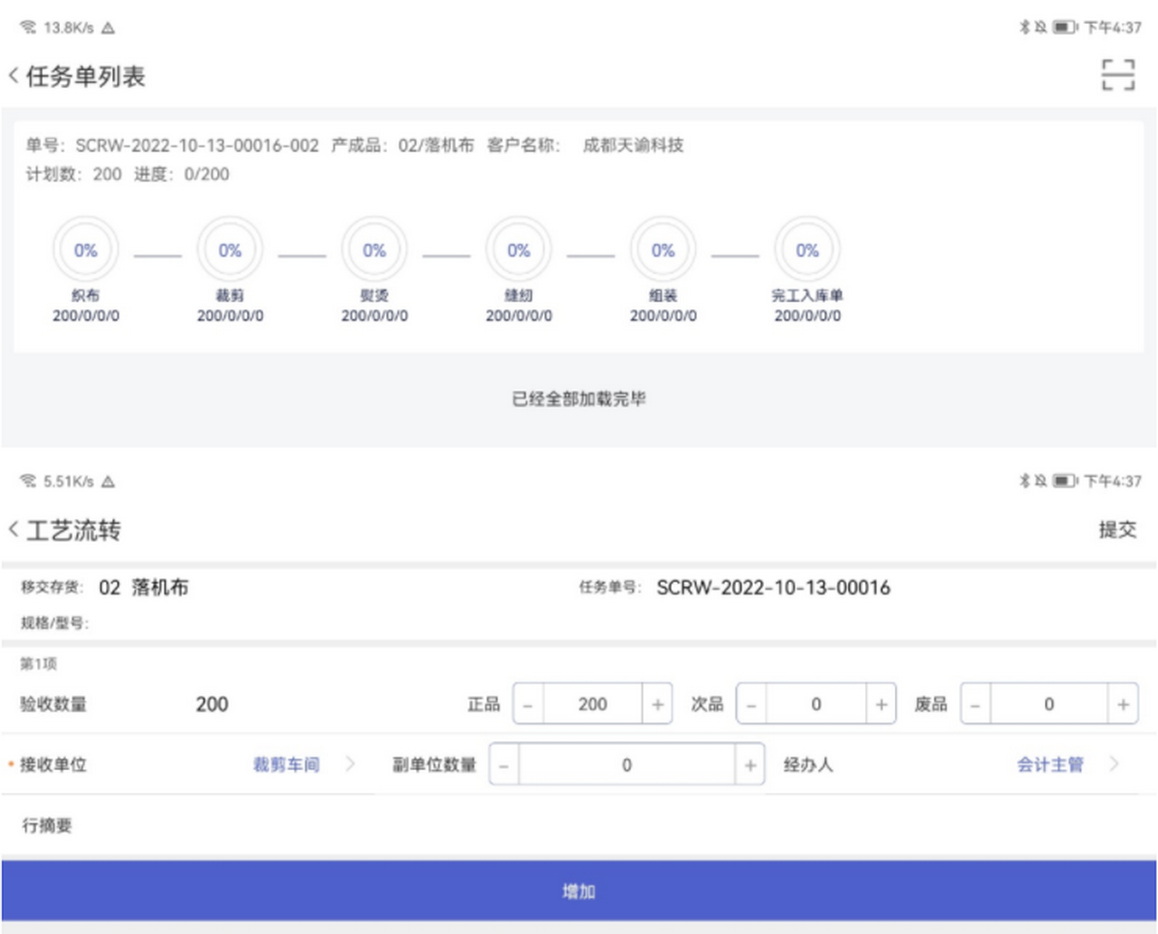Open the 组装 progress circle

click(x=663, y=251)
